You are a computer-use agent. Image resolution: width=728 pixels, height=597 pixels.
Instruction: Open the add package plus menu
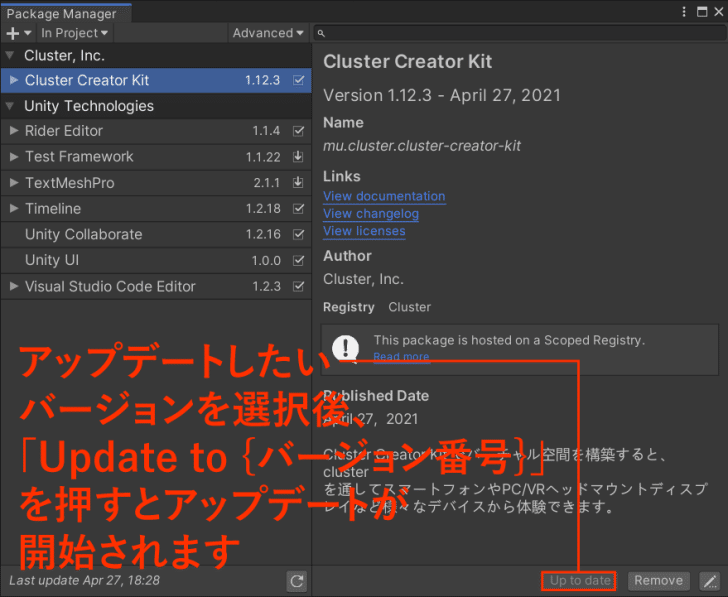[x=18, y=33]
